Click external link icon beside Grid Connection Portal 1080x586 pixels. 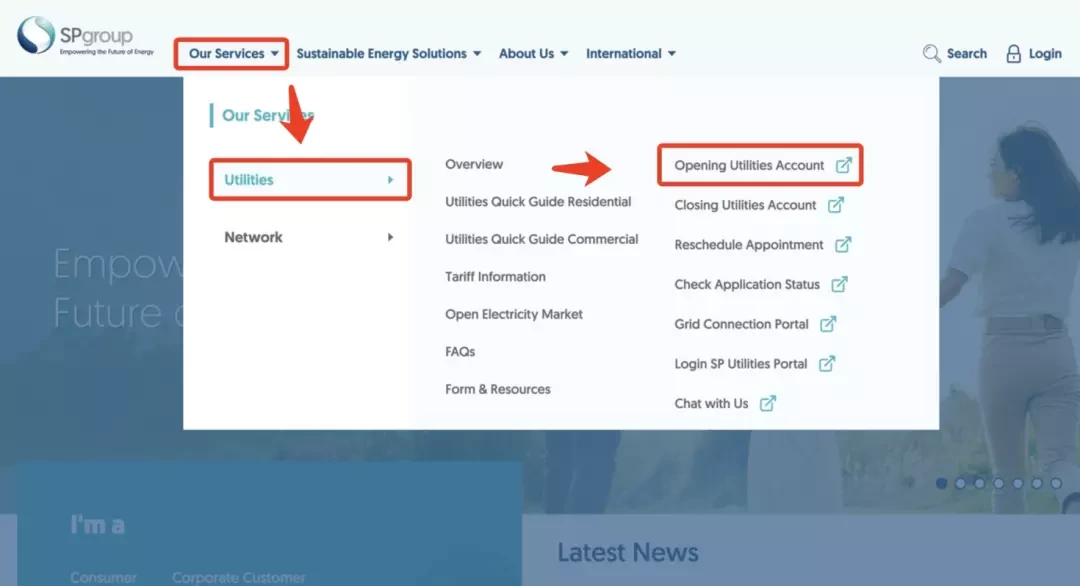pyautogui.click(x=828, y=324)
